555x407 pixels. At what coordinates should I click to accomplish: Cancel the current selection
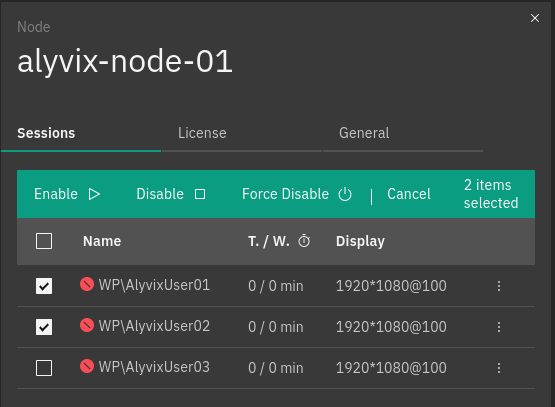point(409,194)
